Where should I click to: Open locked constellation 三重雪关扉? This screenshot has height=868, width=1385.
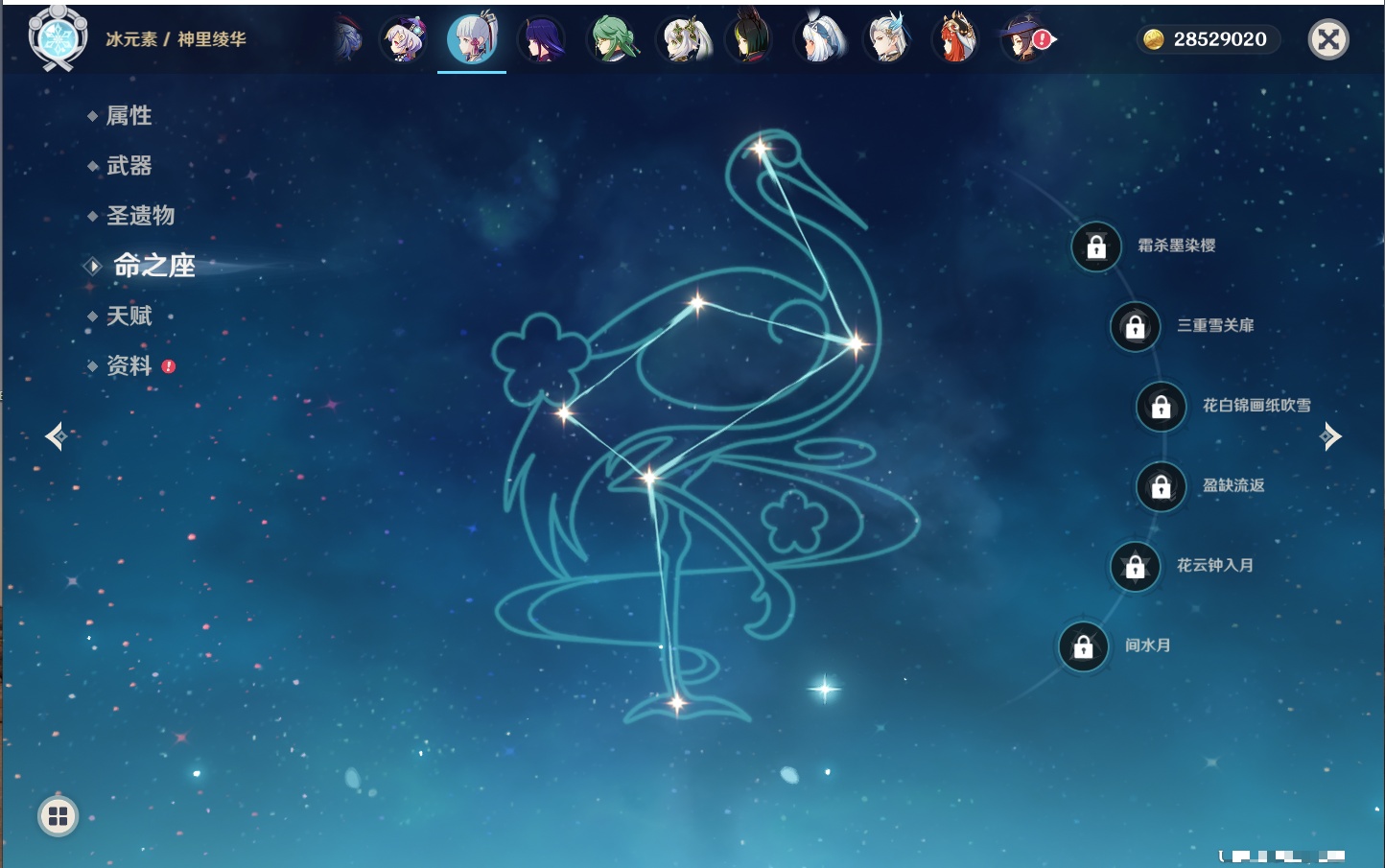pyautogui.click(x=1135, y=326)
